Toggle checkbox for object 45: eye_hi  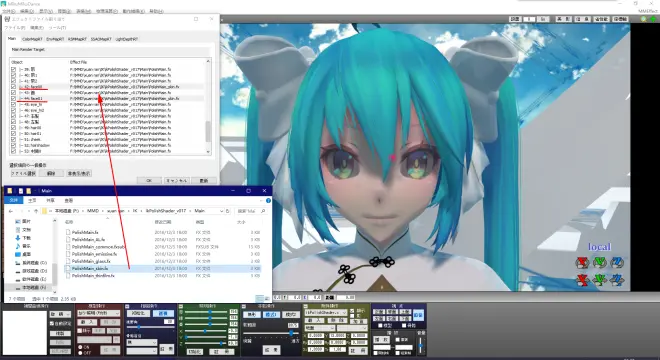[13, 104]
